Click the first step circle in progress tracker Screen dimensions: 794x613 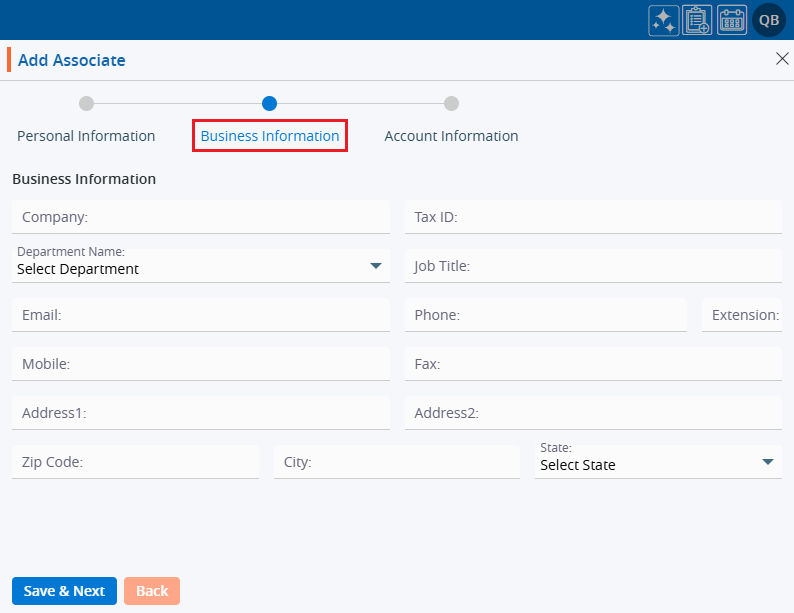point(86,103)
